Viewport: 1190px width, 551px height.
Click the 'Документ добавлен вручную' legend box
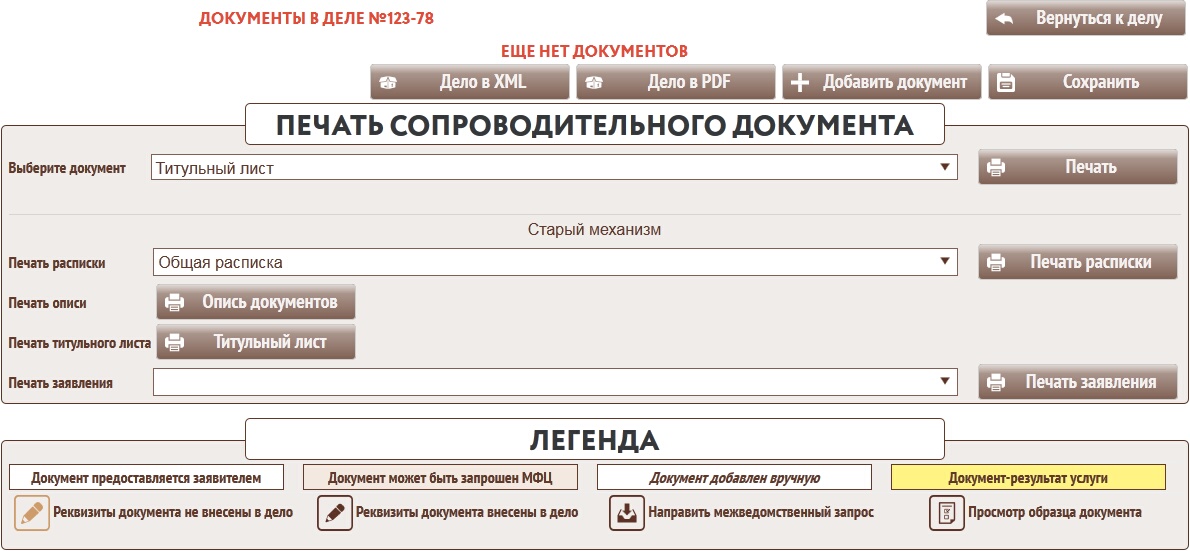coord(734,478)
